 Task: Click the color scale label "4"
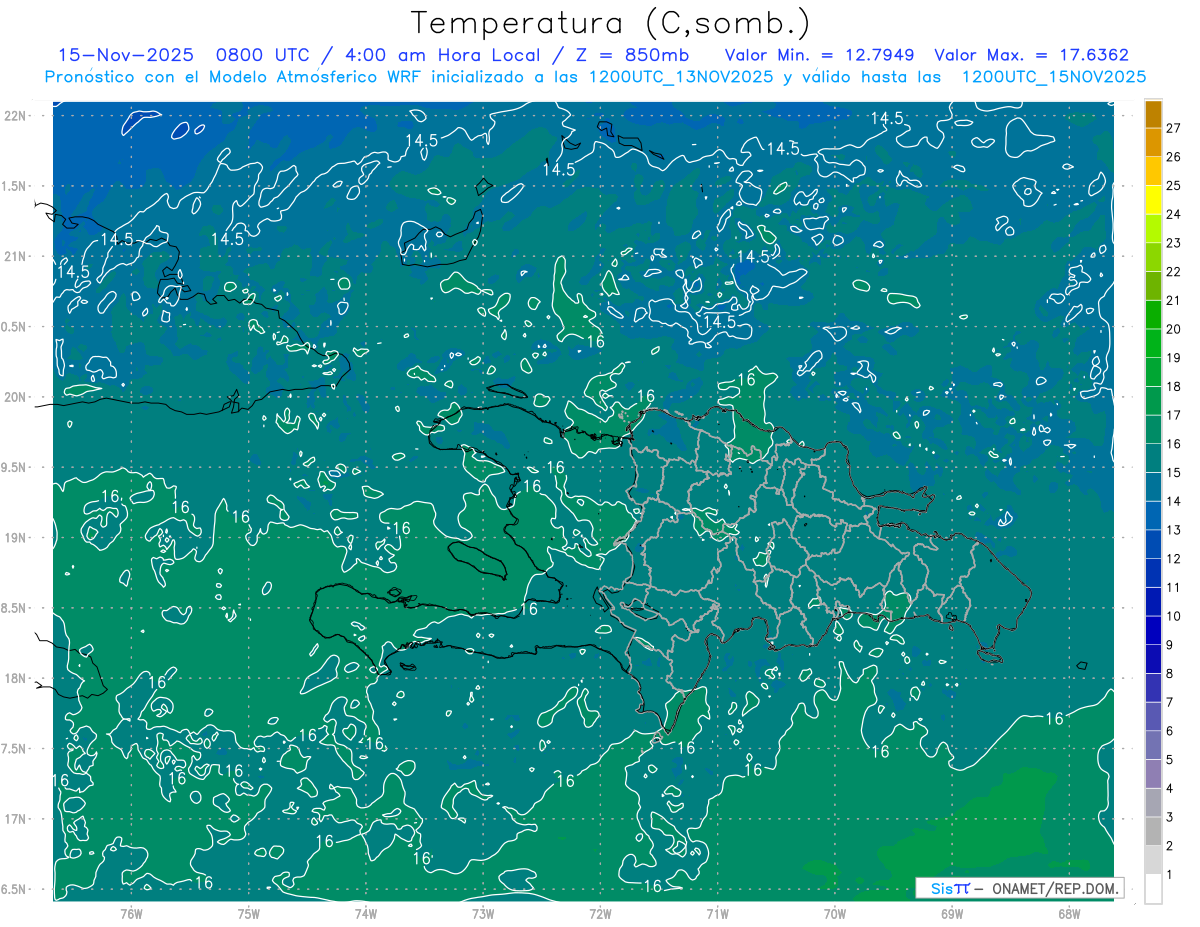[1170, 789]
